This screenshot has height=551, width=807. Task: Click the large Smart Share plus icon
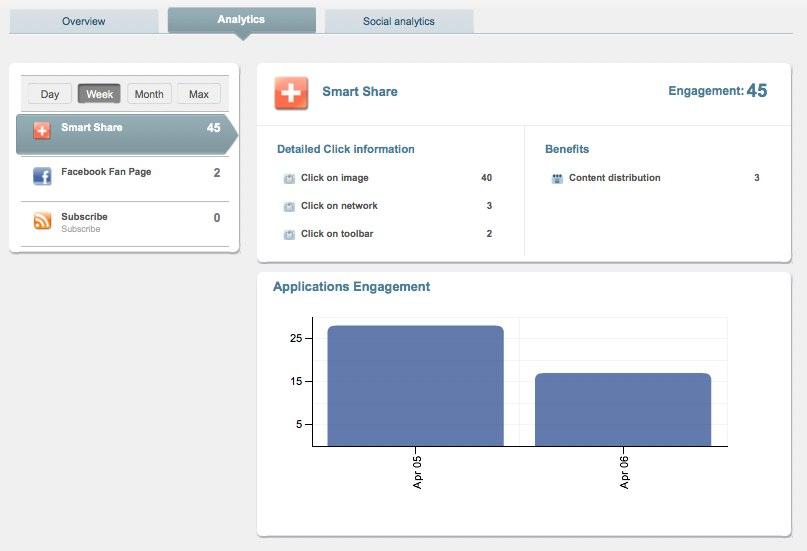coord(291,92)
